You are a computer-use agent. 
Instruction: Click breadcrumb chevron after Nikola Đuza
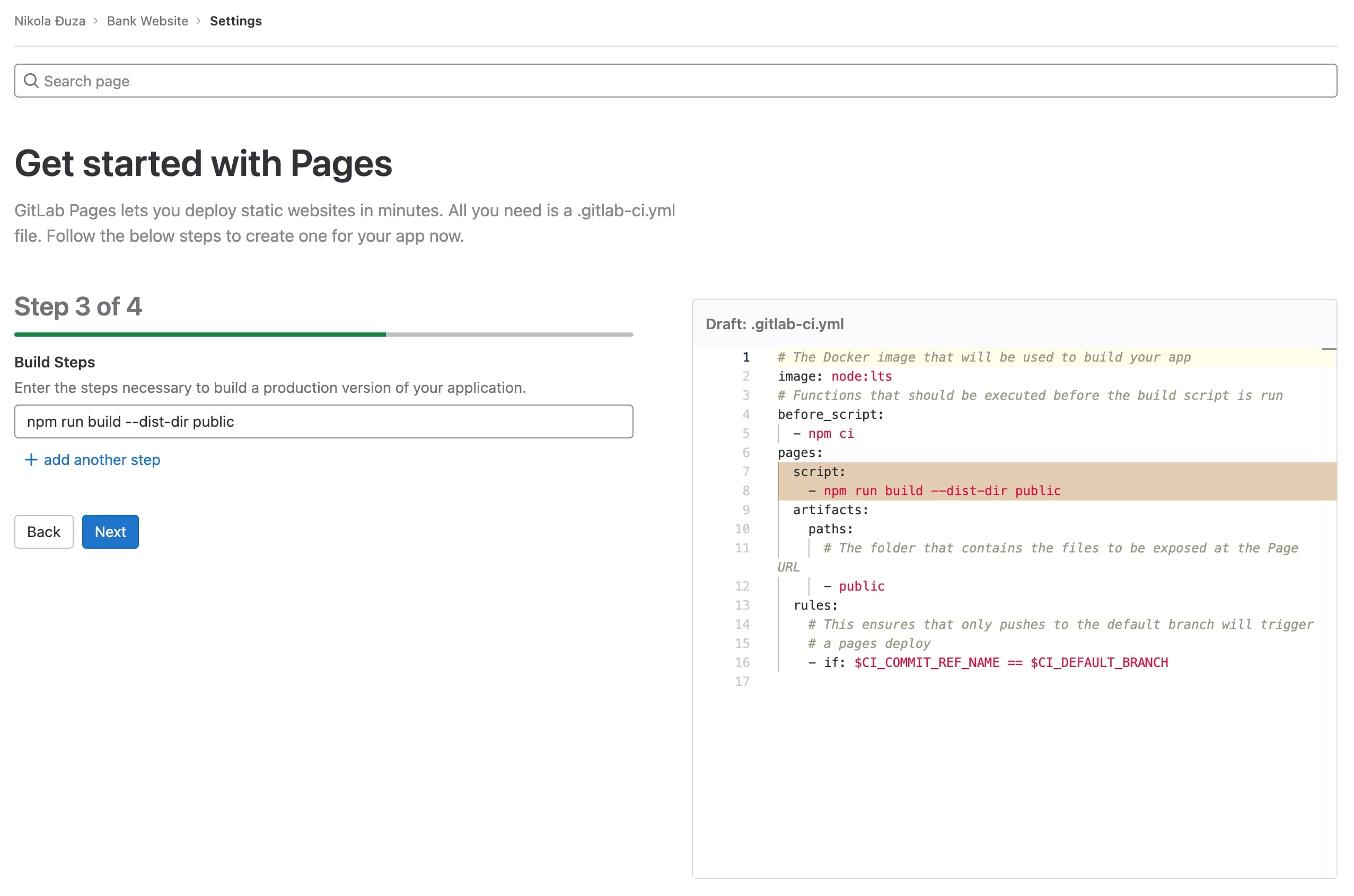click(x=95, y=21)
